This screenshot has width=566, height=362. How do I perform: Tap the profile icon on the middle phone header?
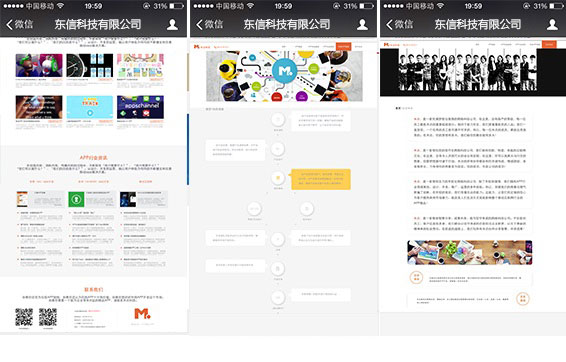pyautogui.click(x=362, y=24)
